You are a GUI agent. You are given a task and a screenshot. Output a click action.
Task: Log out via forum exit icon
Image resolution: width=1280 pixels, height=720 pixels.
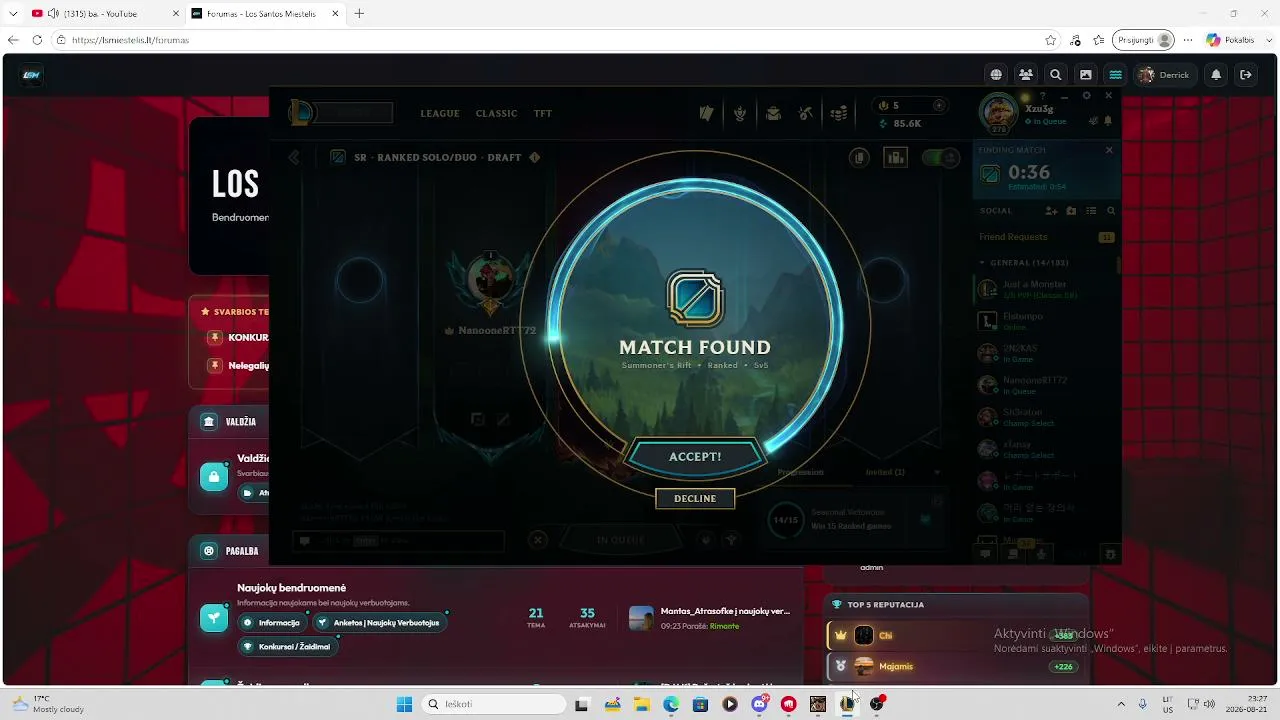tap(1246, 75)
